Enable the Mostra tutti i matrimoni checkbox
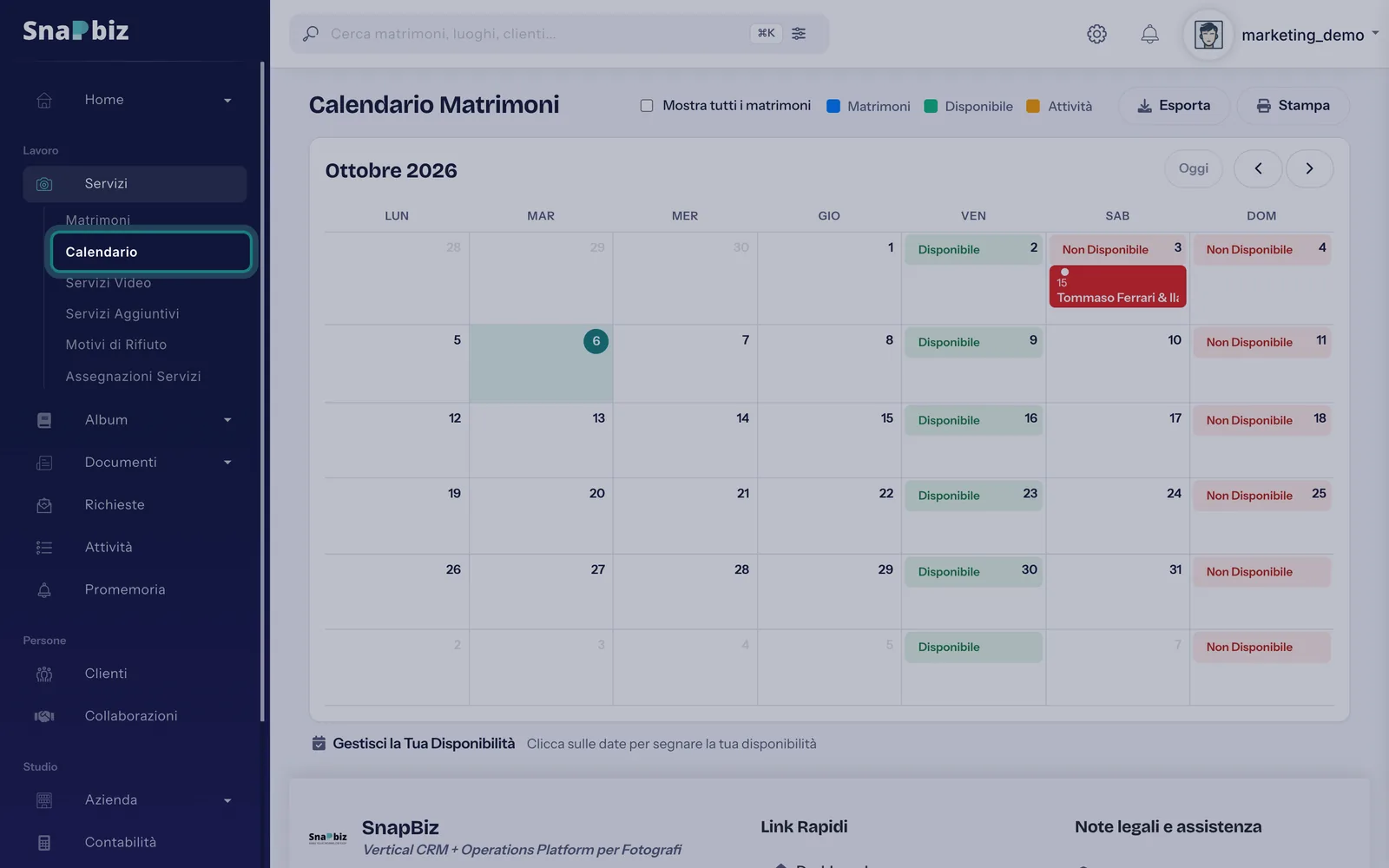1389x868 pixels. click(x=647, y=106)
